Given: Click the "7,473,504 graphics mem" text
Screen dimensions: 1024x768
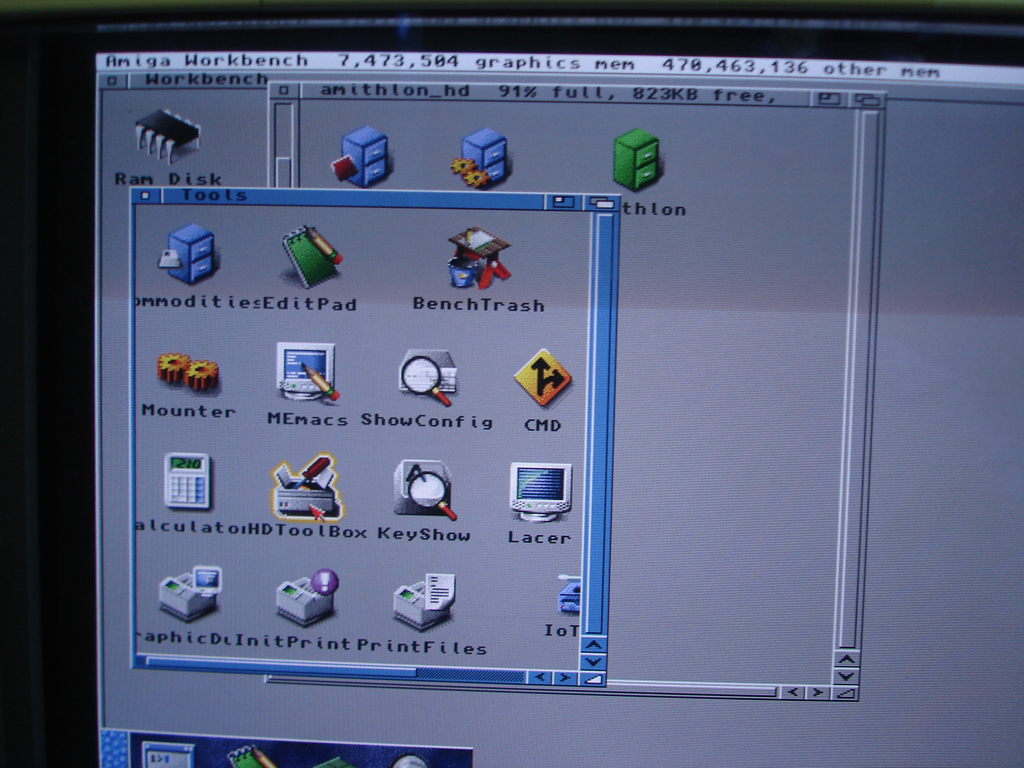Looking at the screenshot, I should point(487,63).
